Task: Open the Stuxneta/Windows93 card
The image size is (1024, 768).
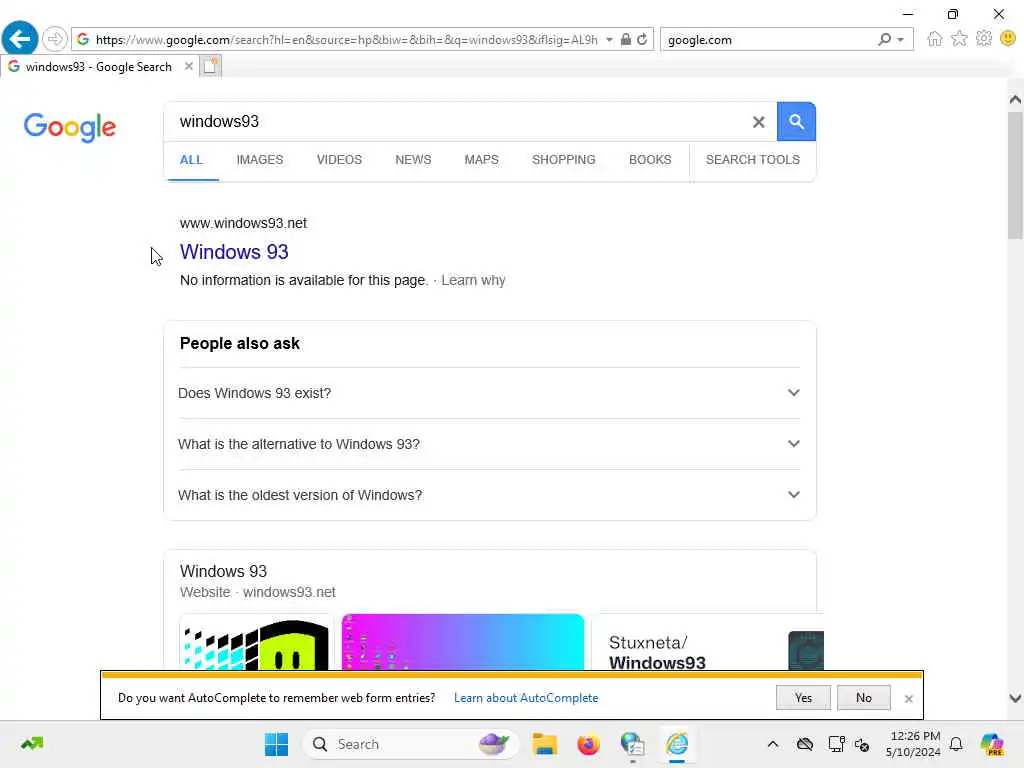Action: 709,643
